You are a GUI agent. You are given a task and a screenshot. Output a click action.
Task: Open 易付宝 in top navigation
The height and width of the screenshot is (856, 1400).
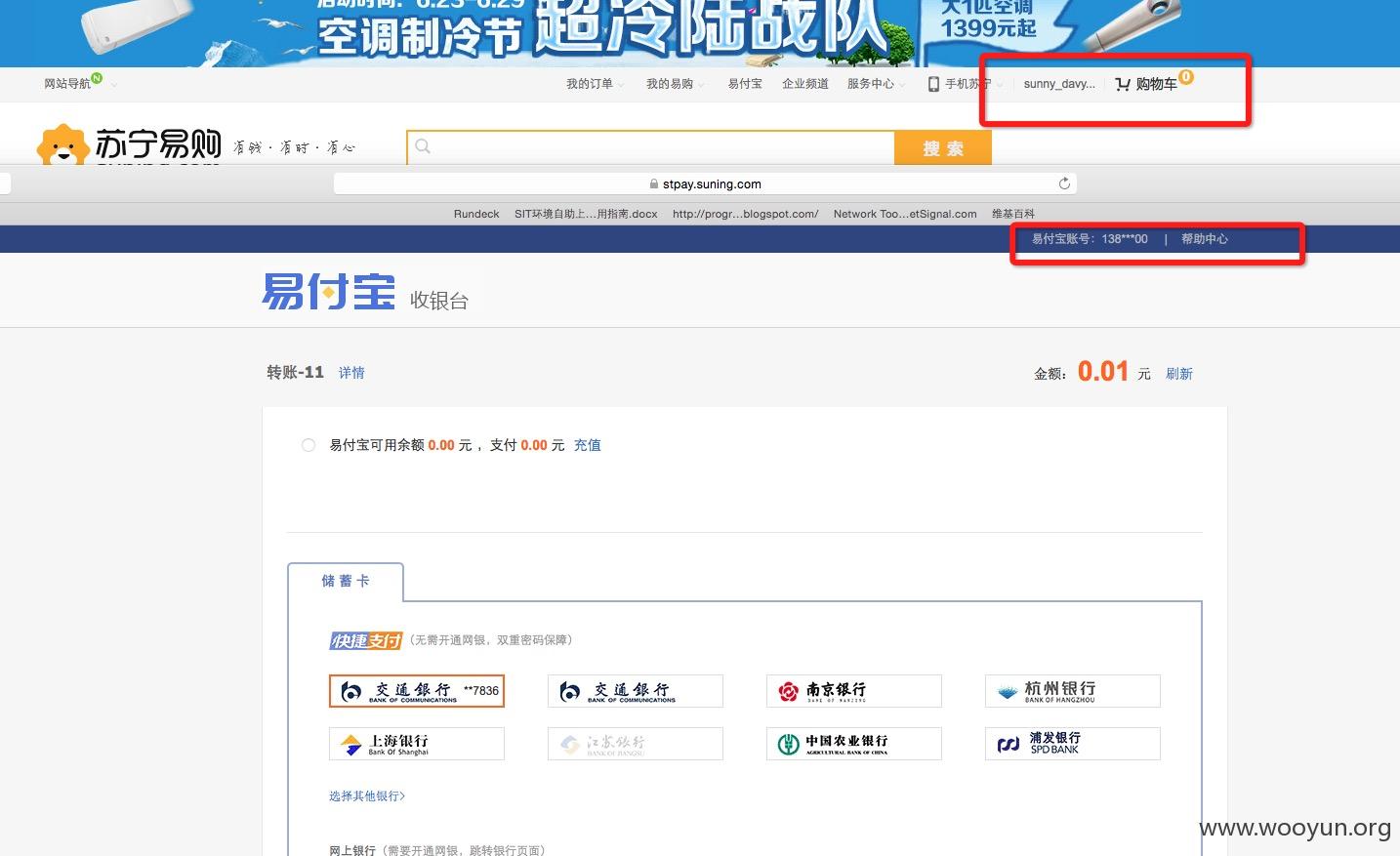(x=745, y=84)
